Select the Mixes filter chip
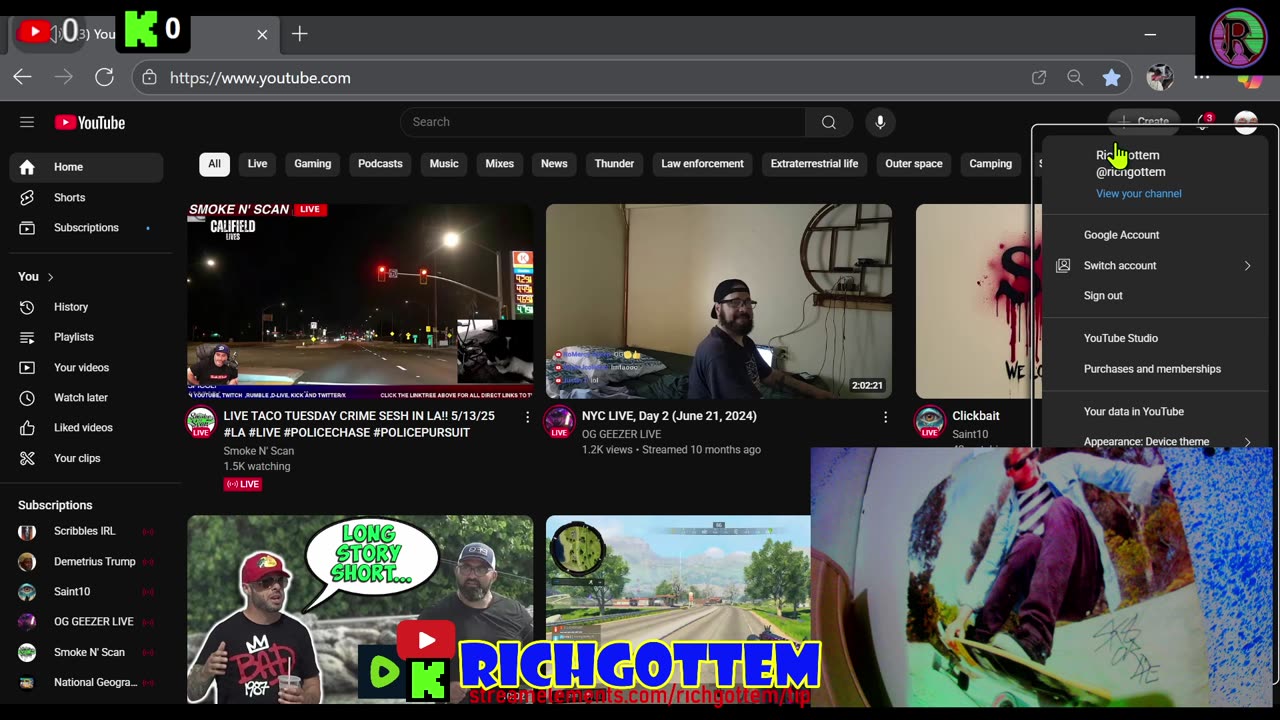1280x720 pixels. tap(499, 164)
